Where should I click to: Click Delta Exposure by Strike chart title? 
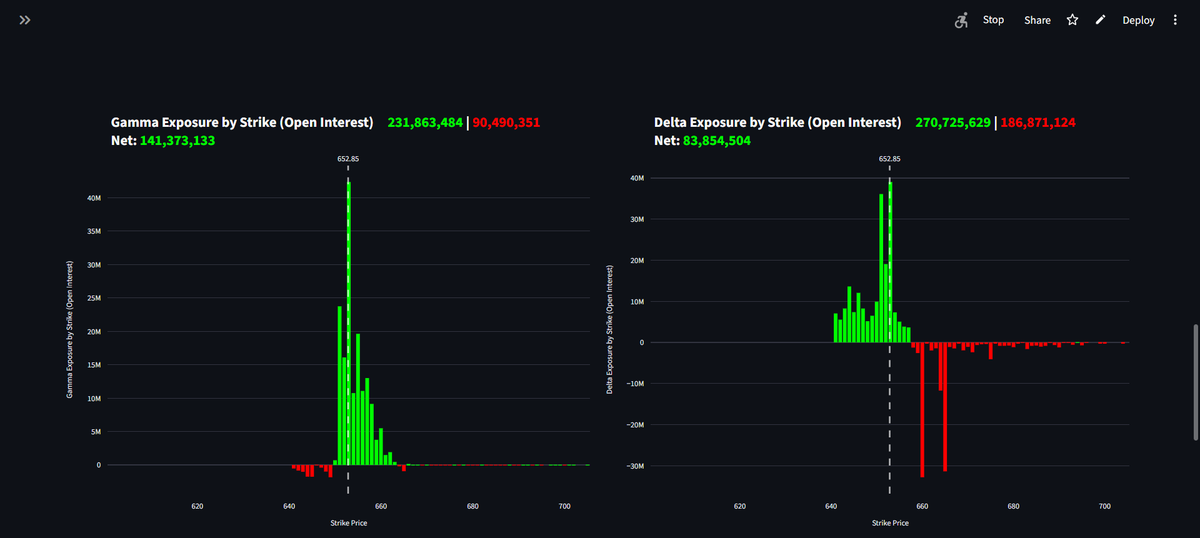[777, 122]
